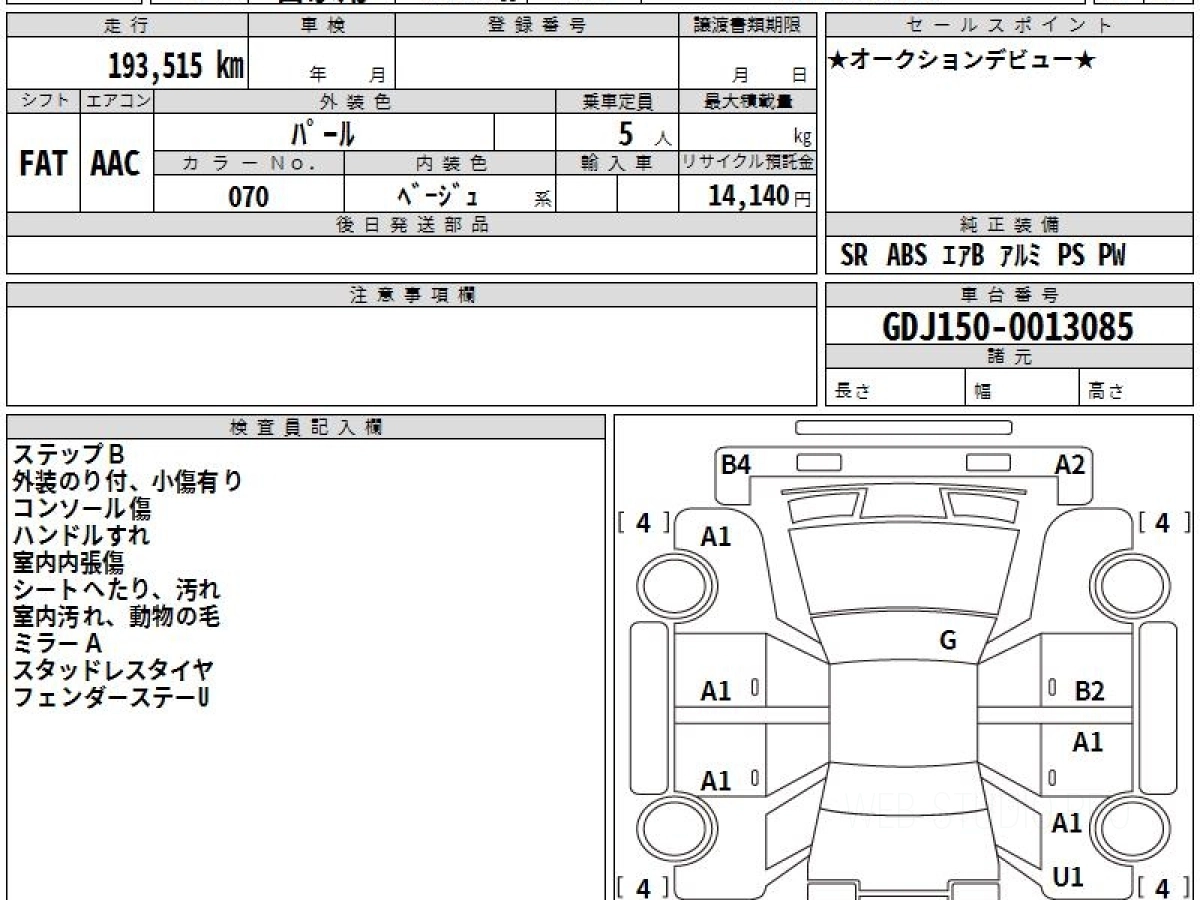Image resolution: width=1200 pixels, height=900 pixels.
Task: Select the note スタッドレスタイヤ
Action: point(113,670)
